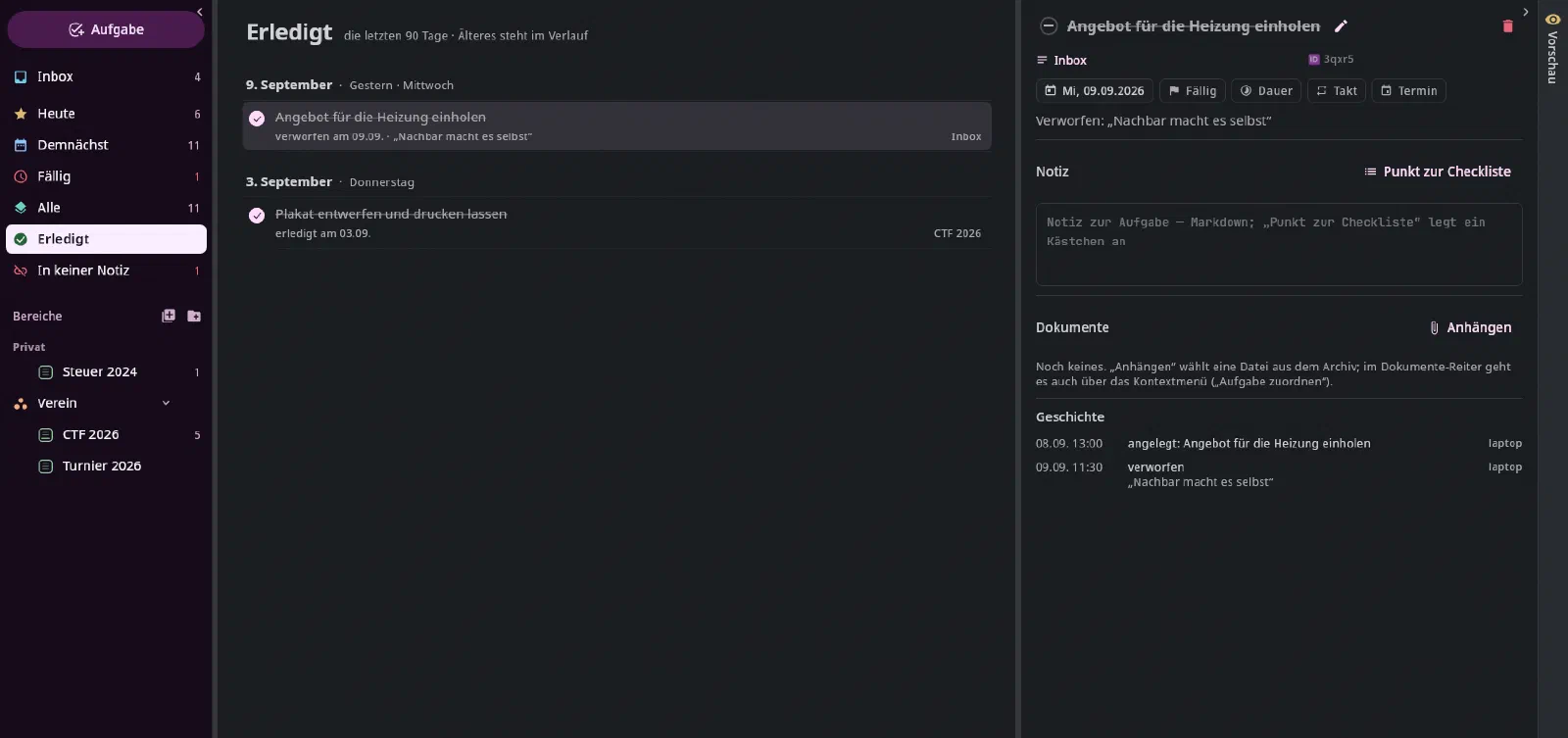
Task: Click the Anhängen button
Action: tap(1470, 327)
